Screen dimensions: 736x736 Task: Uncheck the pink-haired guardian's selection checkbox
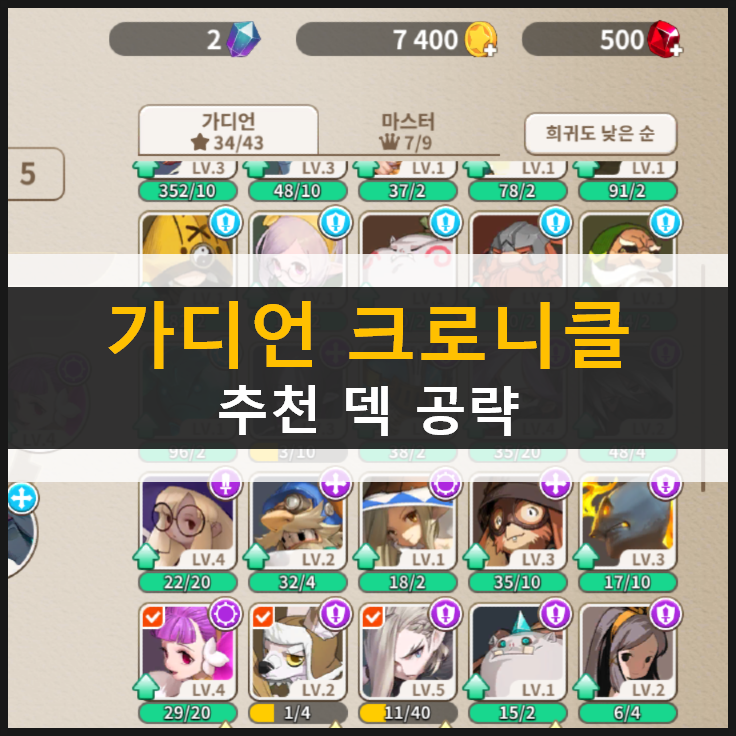pos(153,617)
